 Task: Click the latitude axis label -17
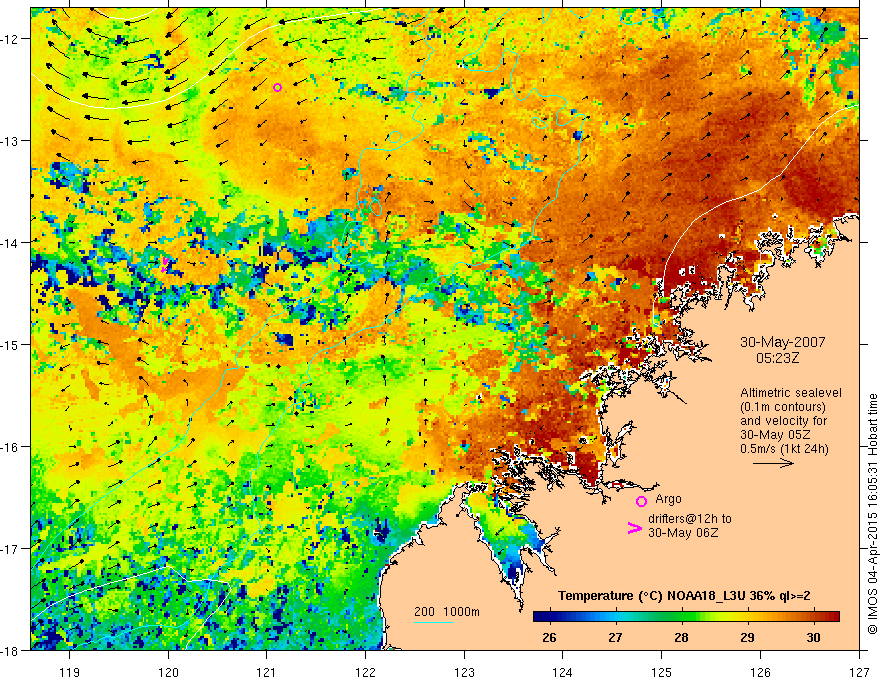[11, 548]
